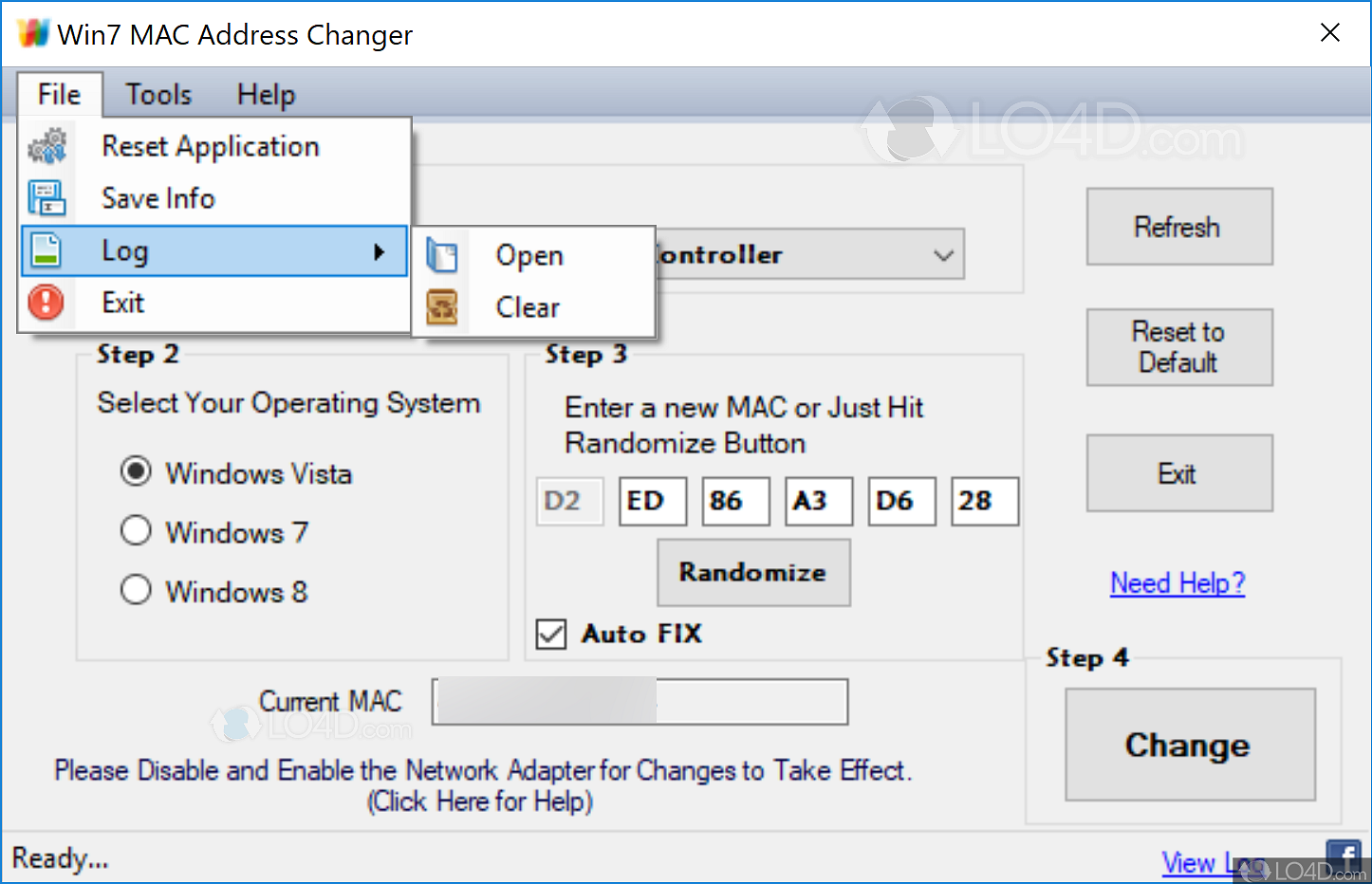This screenshot has height=884, width=1372.
Task: Select Log entry in File menu
Action: [214, 250]
